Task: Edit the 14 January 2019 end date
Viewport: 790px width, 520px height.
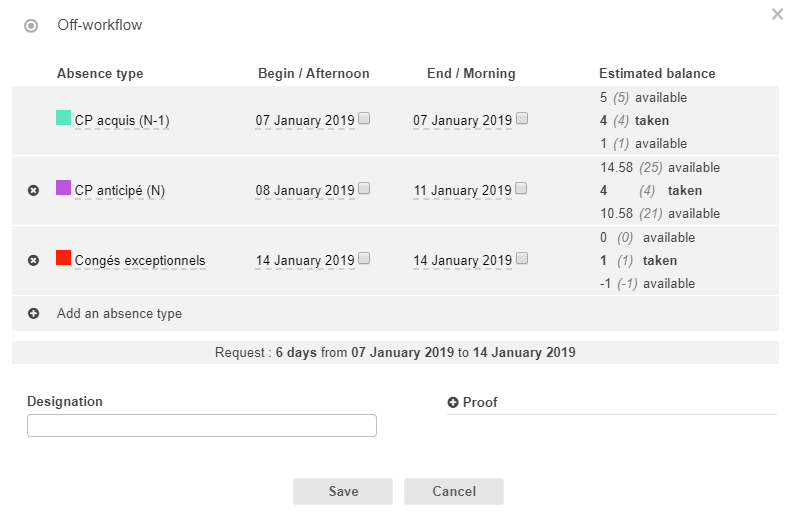Action: click(x=462, y=261)
